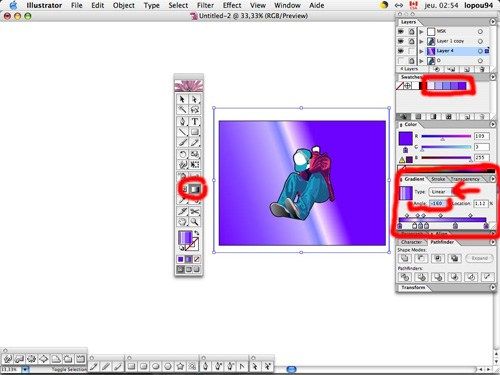Open the Layers panel options menu arrow

[x=493, y=22]
